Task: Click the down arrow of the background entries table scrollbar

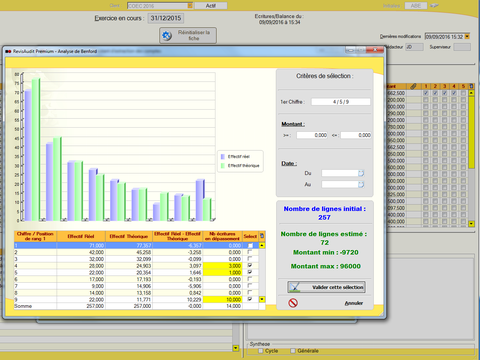Action: pos(471,223)
